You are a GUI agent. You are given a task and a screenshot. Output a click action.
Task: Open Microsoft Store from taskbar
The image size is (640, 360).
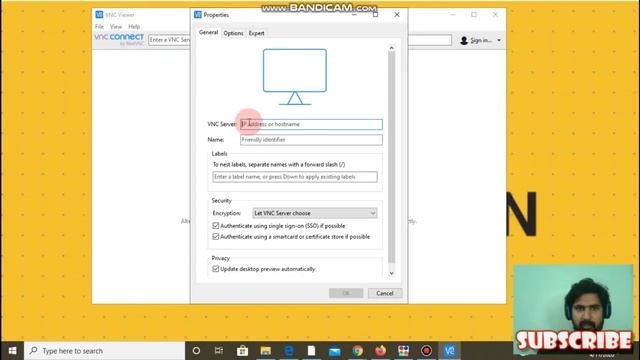pos(242,351)
